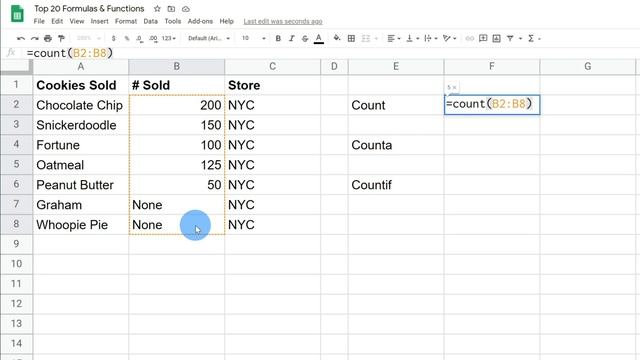
Task: Insert a comment
Action: [483, 38]
